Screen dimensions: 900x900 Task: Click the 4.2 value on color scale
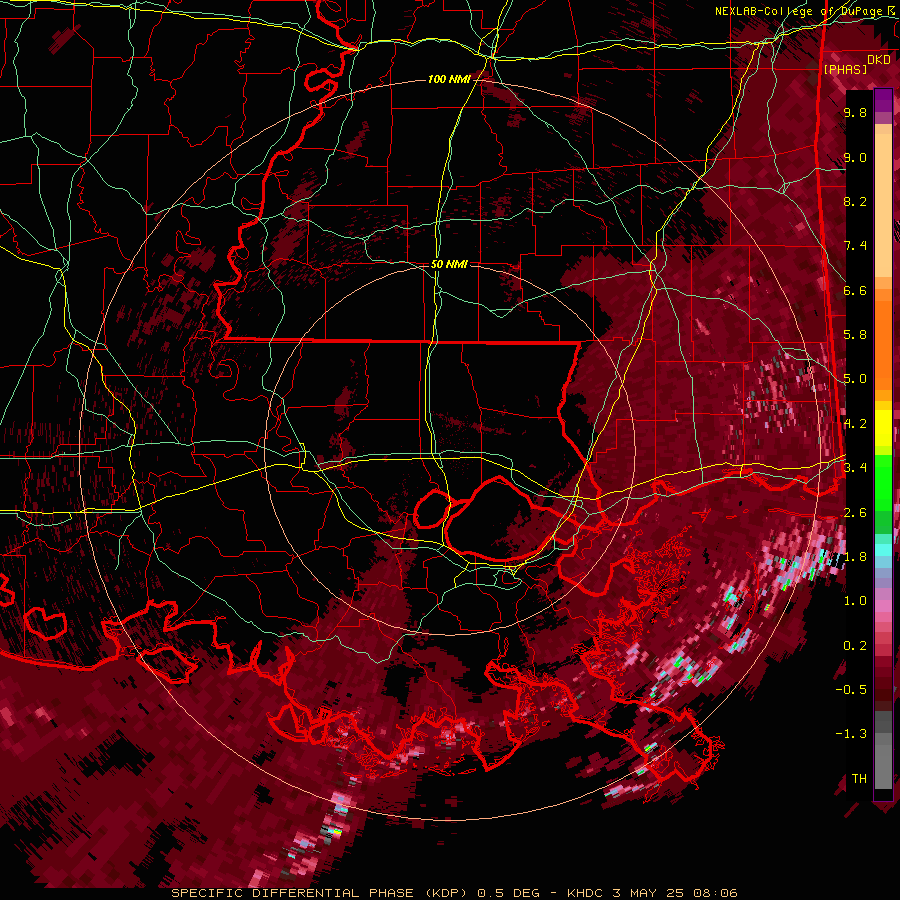(x=855, y=424)
